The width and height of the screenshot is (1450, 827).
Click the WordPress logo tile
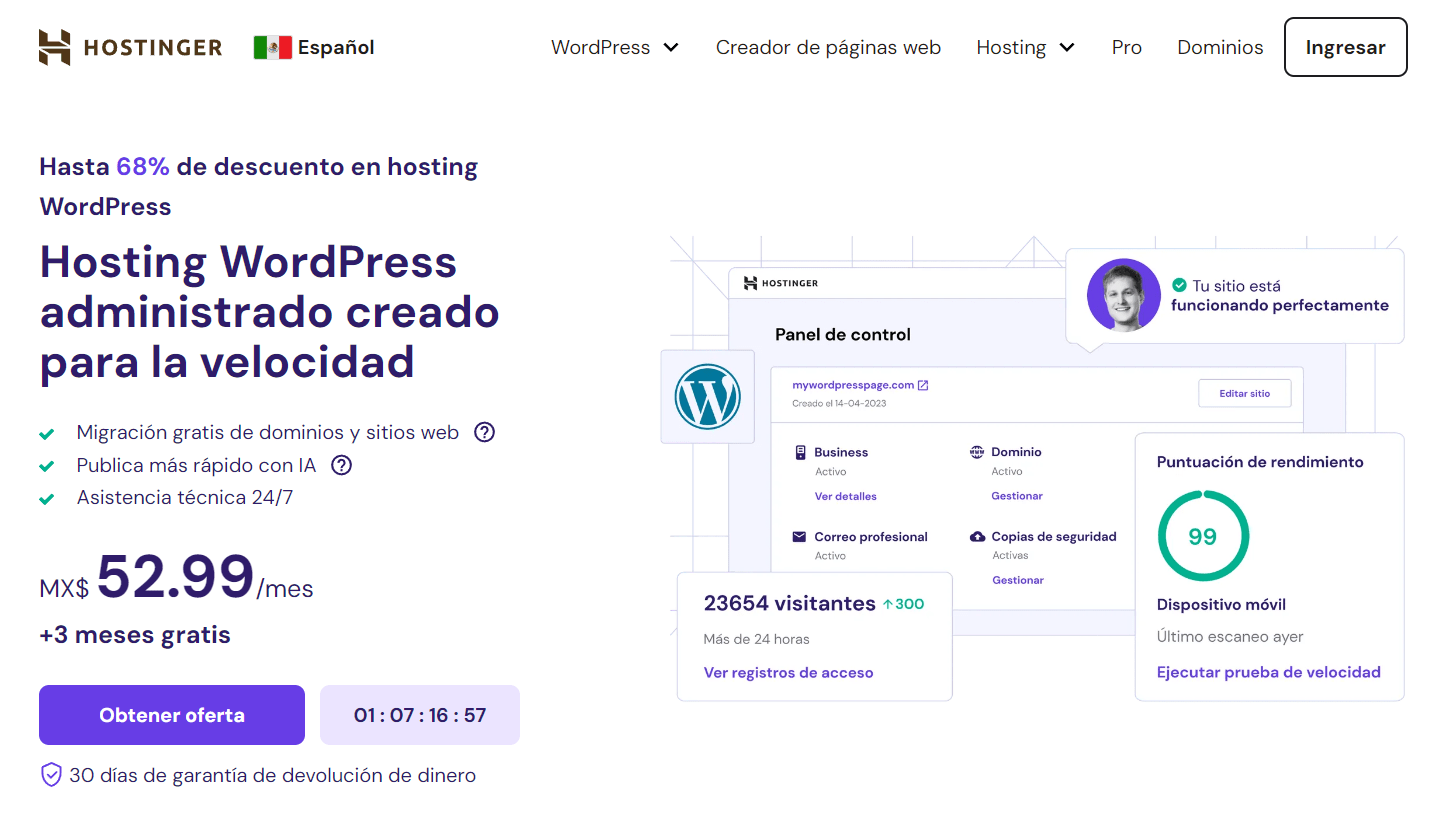(708, 396)
